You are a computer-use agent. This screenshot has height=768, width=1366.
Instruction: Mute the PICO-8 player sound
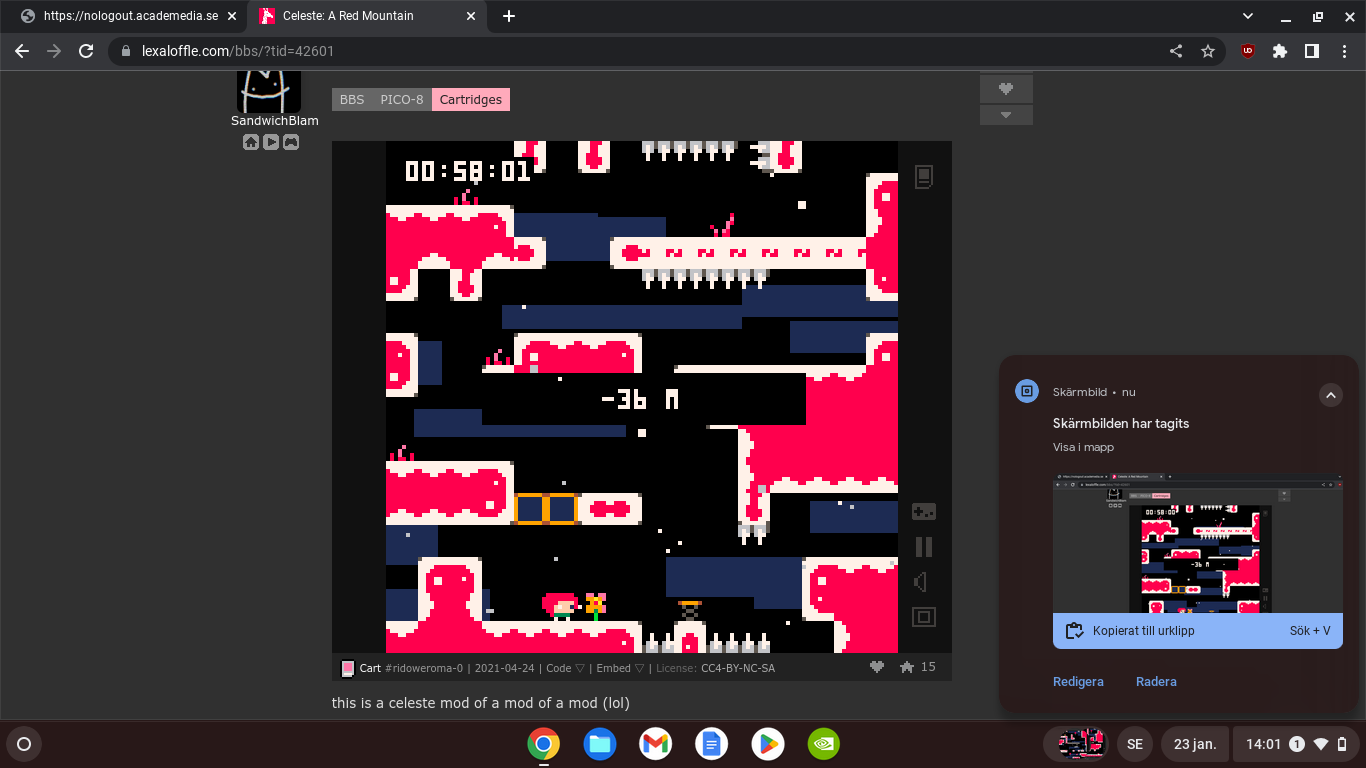[922, 582]
